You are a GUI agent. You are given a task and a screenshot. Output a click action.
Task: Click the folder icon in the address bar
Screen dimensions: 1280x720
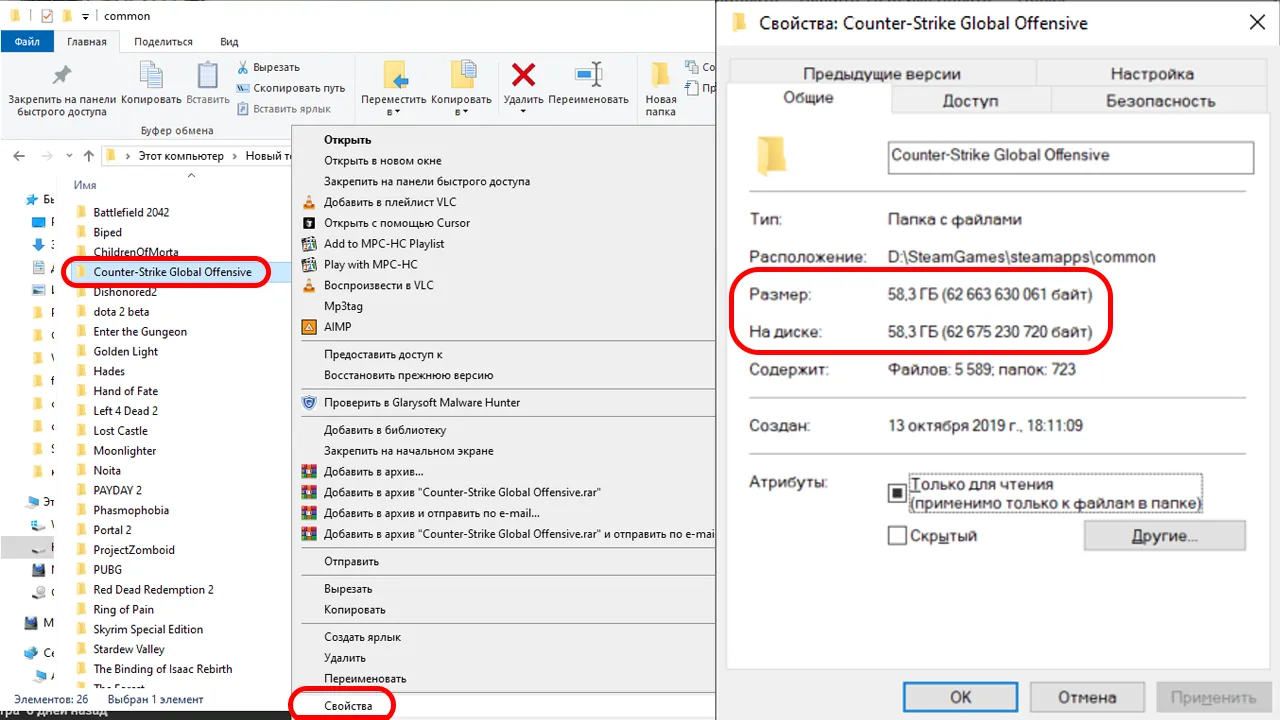111,156
